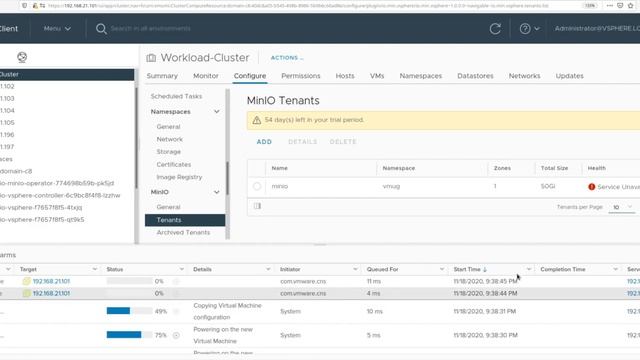Image resolution: width=640 pixels, height=360 pixels.
Task: Open 192.168.21.101 link in 4 ms row
Action: click(x=51, y=293)
